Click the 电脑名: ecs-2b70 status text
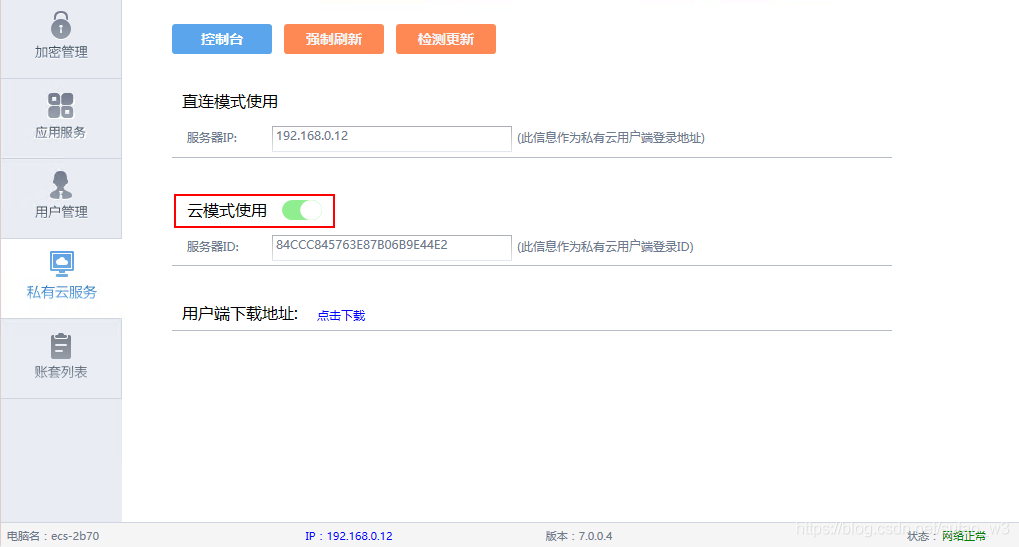The height and width of the screenshot is (547, 1019). pos(53,536)
